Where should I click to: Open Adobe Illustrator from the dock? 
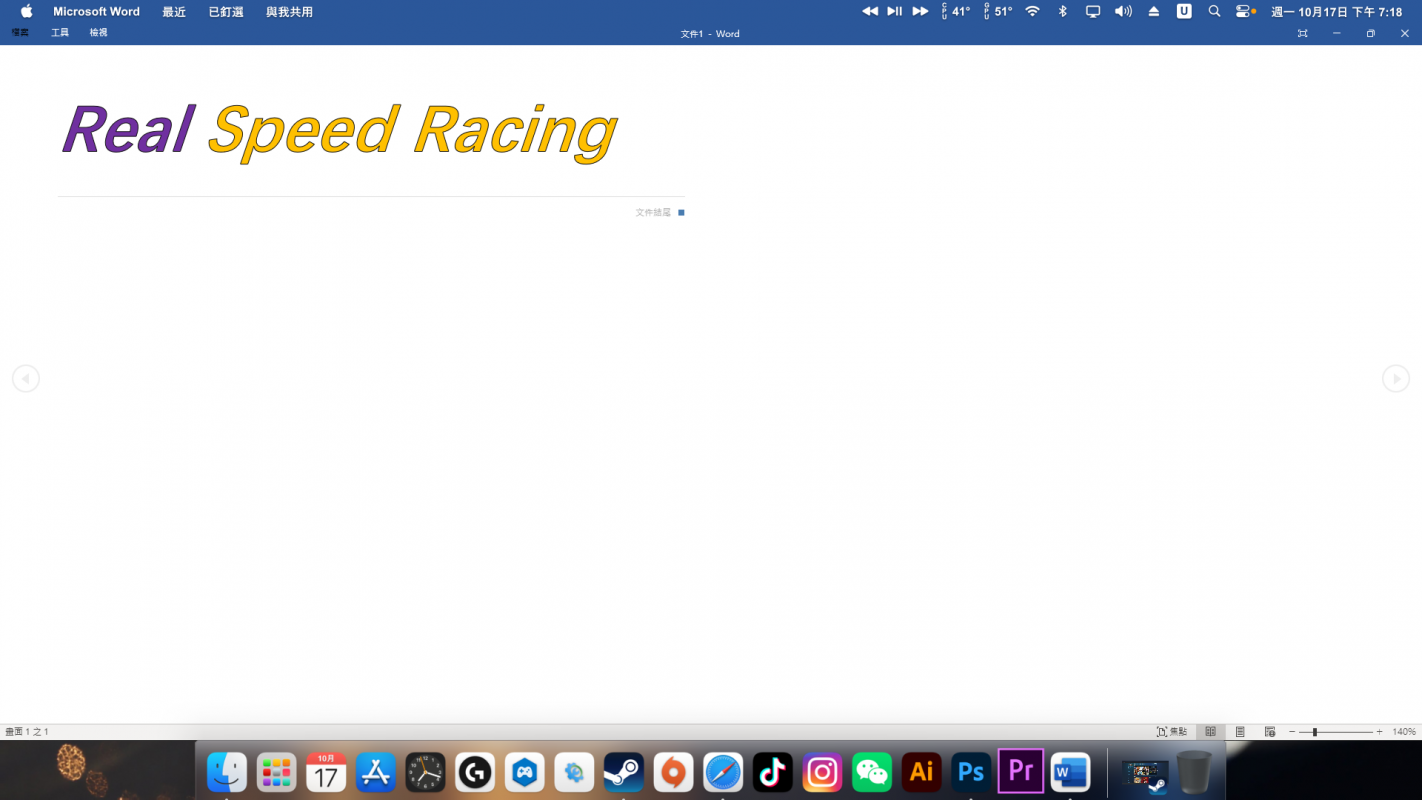click(922, 772)
